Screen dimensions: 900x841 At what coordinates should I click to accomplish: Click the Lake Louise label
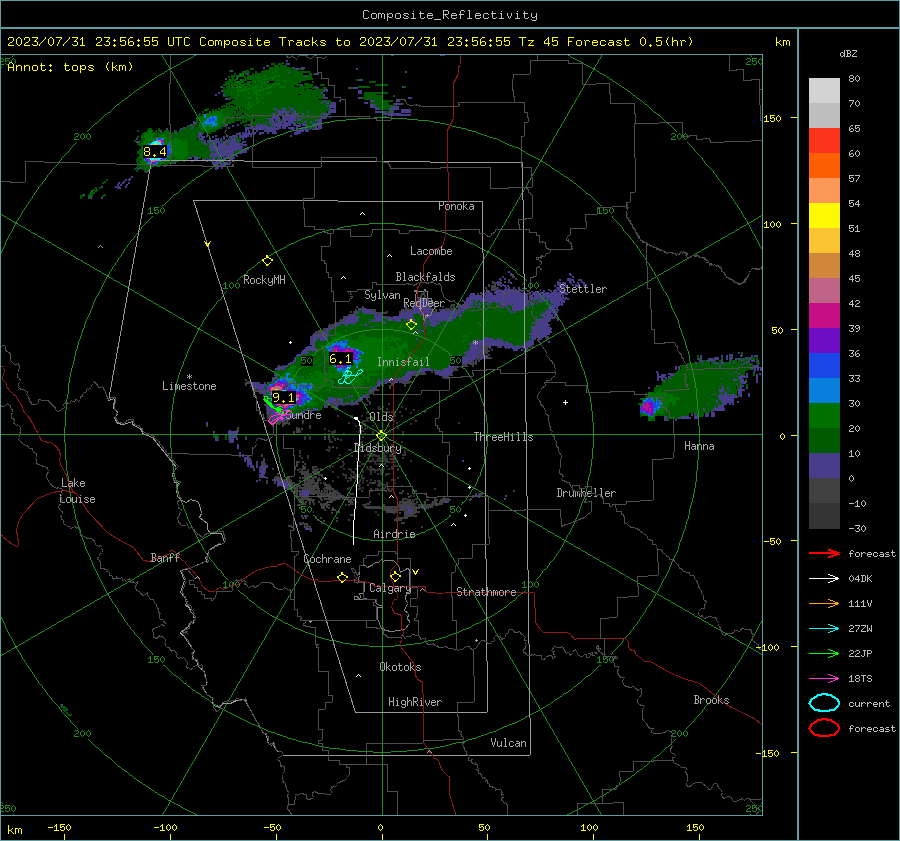click(x=77, y=491)
